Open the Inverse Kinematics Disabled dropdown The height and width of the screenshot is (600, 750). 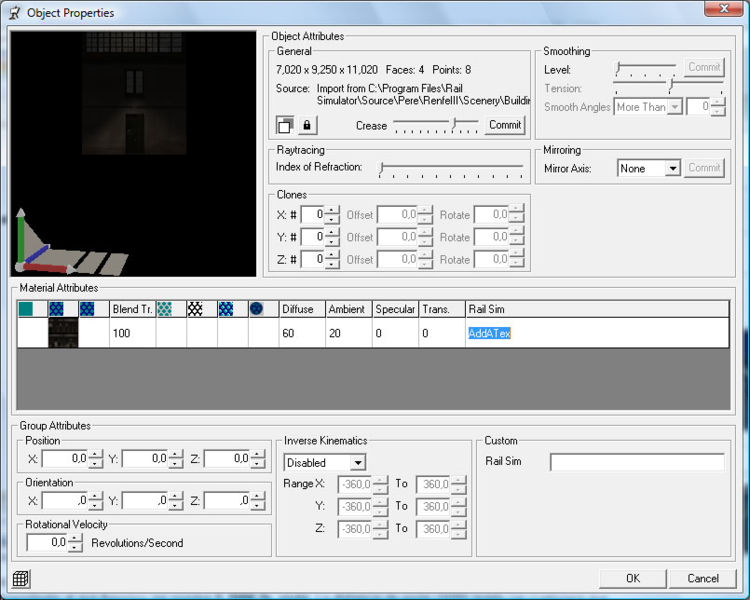(x=357, y=463)
